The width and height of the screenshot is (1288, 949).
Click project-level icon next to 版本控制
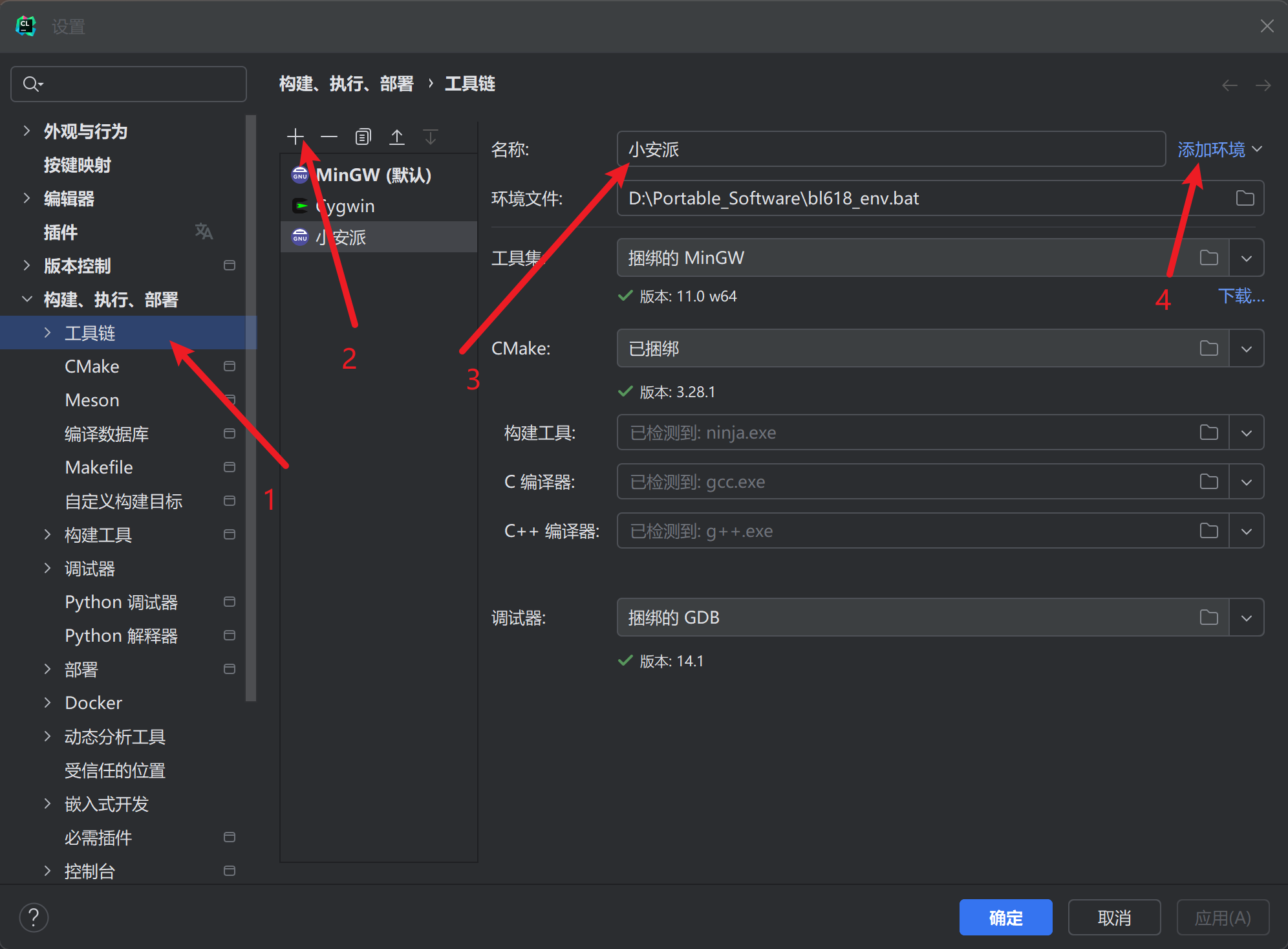(229, 265)
